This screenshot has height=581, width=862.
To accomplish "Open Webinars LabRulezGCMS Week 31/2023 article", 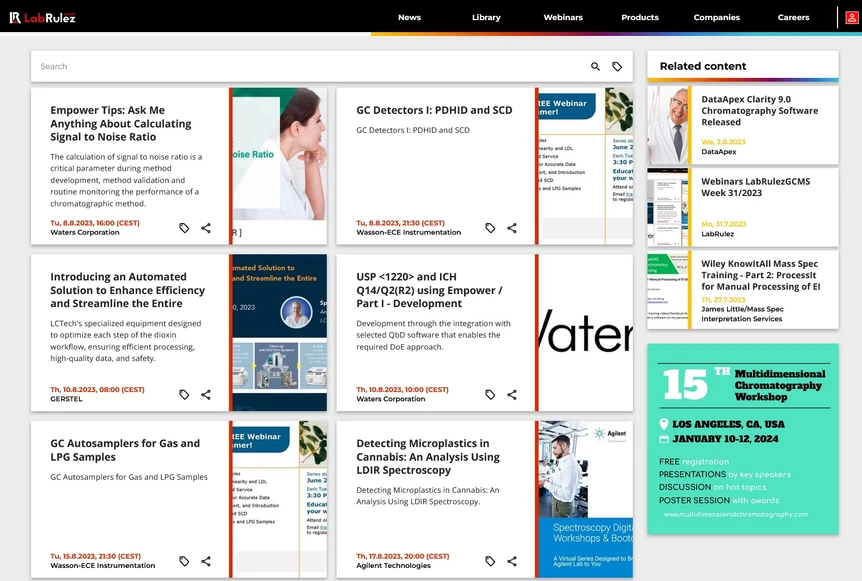I will point(755,187).
